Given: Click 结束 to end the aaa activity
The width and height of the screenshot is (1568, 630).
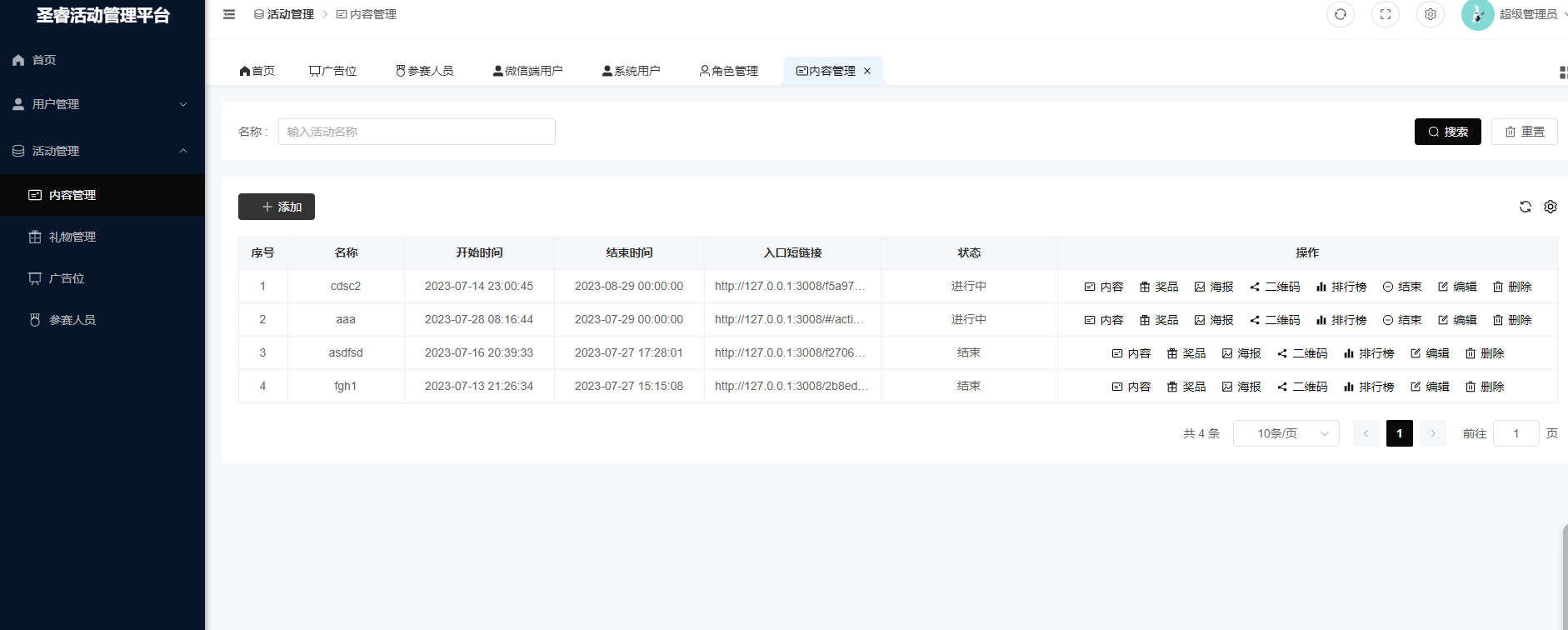Looking at the screenshot, I should click(1402, 320).
